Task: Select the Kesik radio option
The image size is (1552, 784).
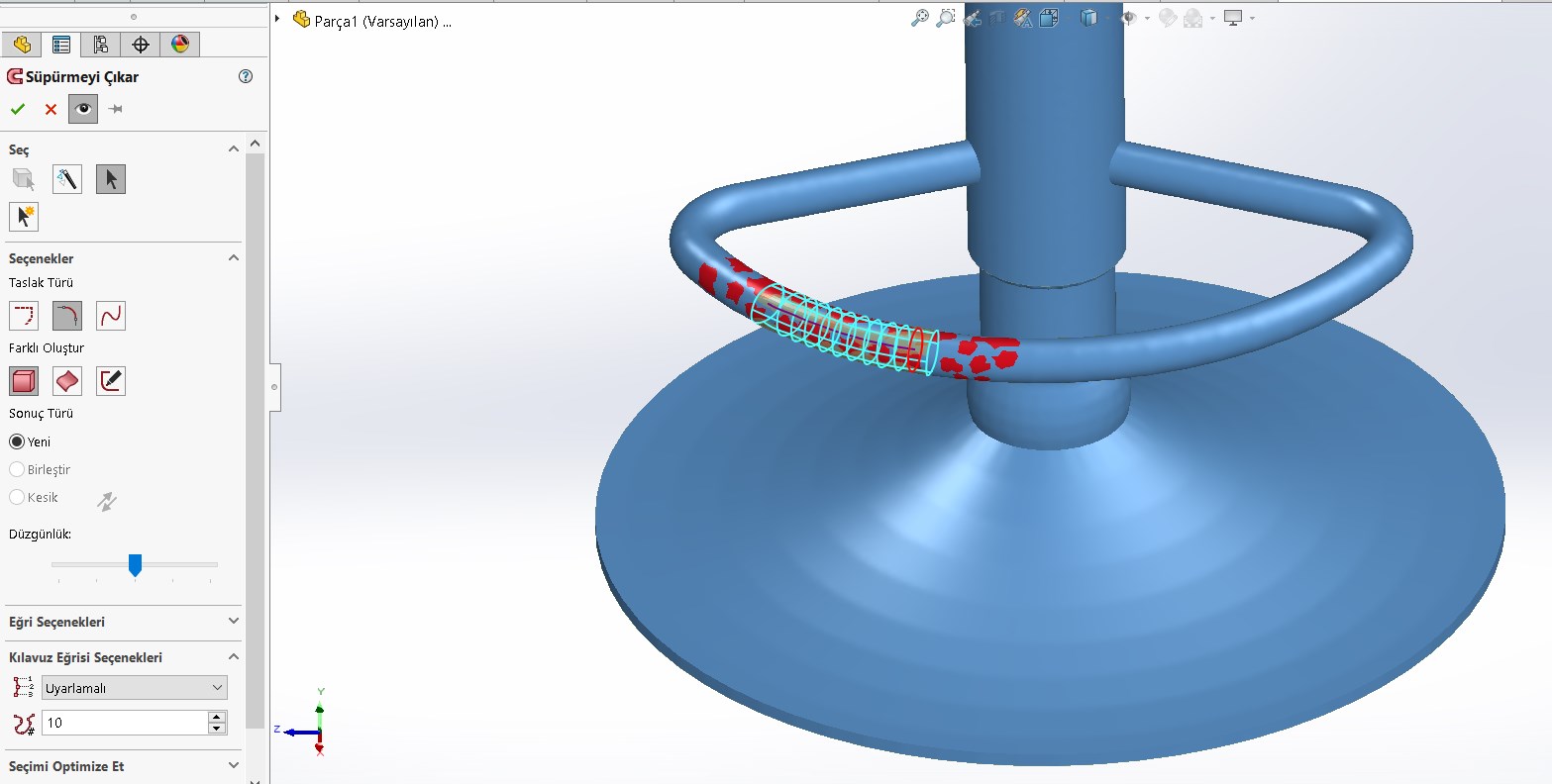Action: [x=17, y=497]
